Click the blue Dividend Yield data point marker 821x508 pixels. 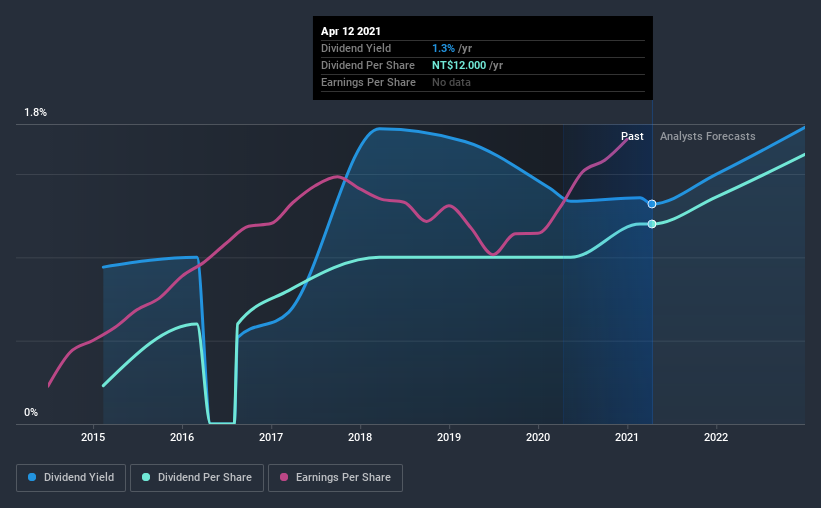pos(652,204)
